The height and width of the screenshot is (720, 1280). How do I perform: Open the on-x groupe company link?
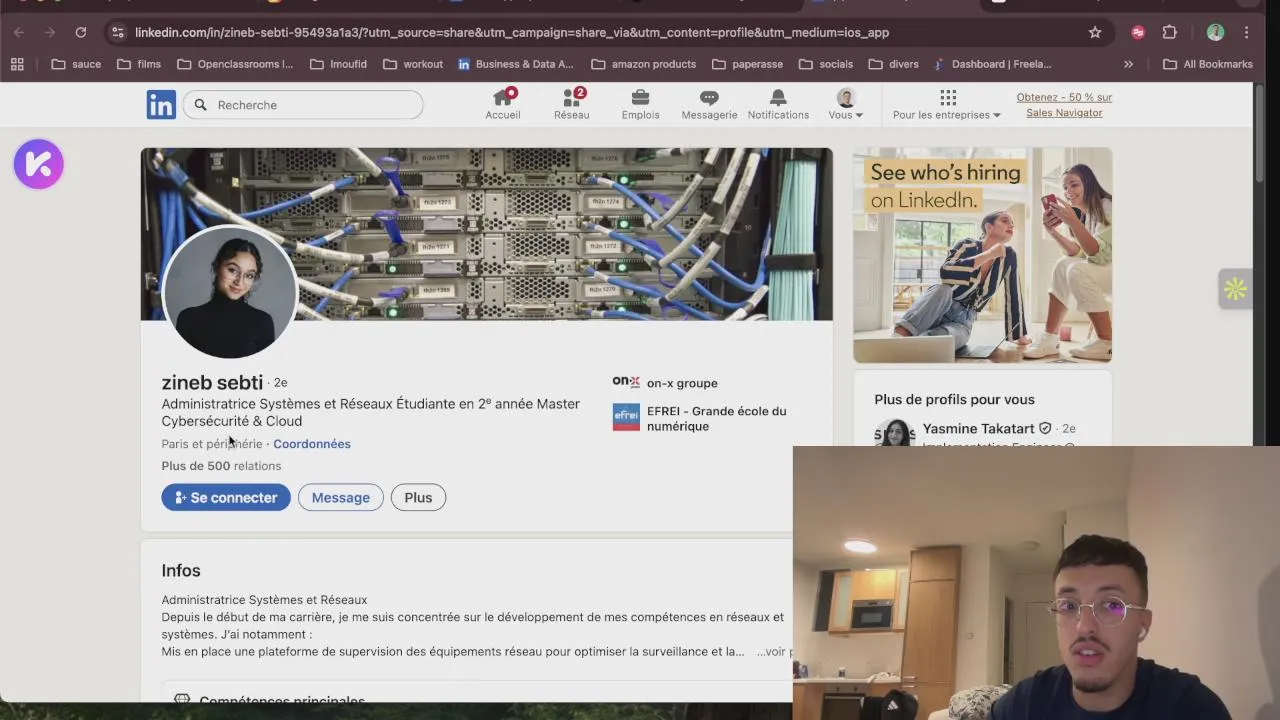click(x=665, y=383)
